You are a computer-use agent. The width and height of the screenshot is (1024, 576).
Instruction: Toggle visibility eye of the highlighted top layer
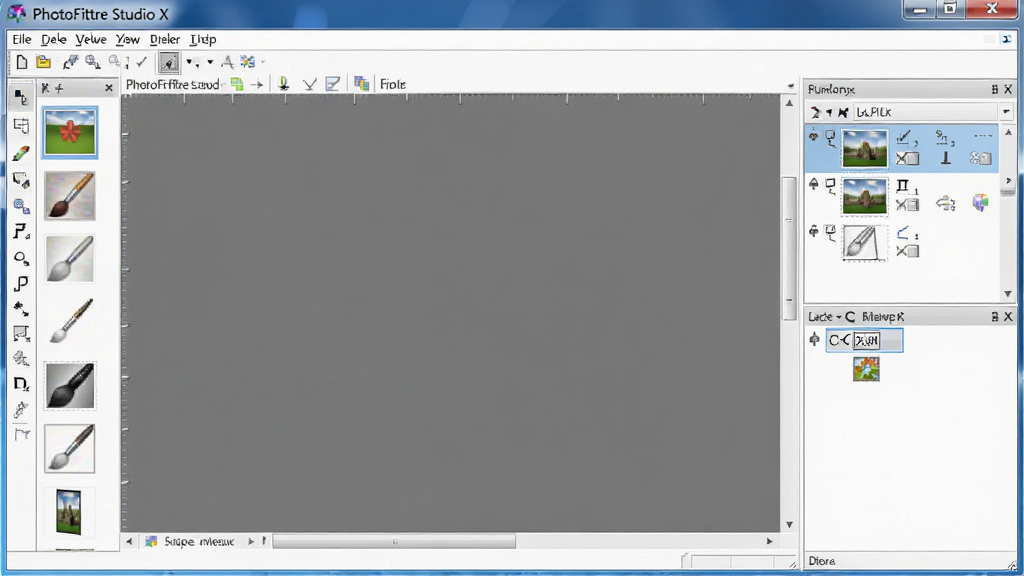[x=814, y=136]
